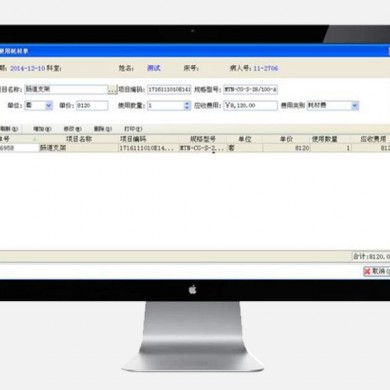Select the table row numbered 6958

pyautogui.click(x=195, y=148)
